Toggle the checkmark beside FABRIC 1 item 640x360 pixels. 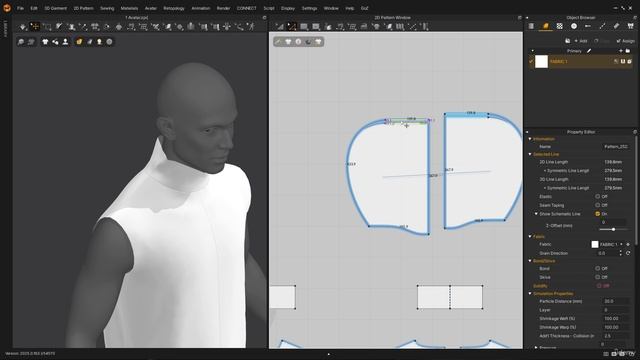[531, 62]
